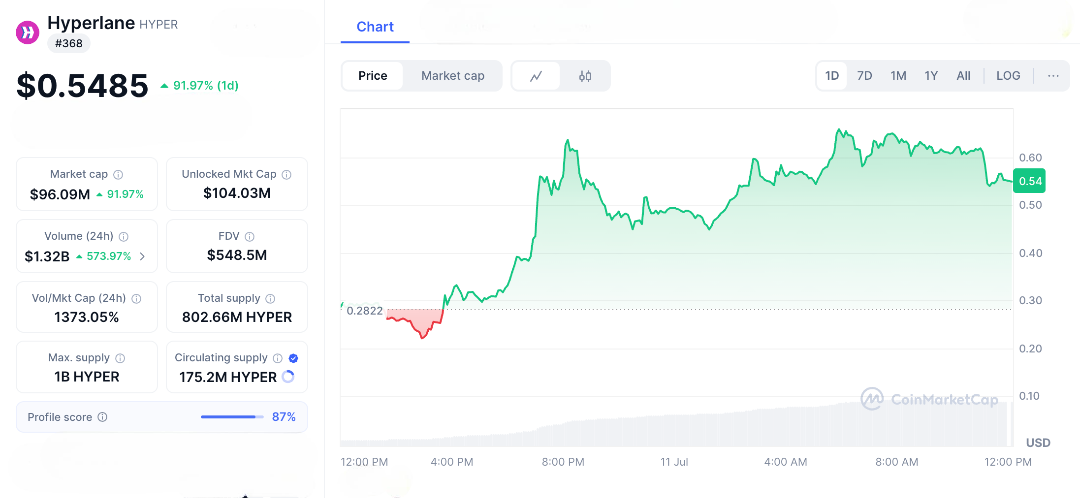Select the 1Y time range
Viewport: 1080px width, 498px height.
pyautogui.click(x=931, y=76)
